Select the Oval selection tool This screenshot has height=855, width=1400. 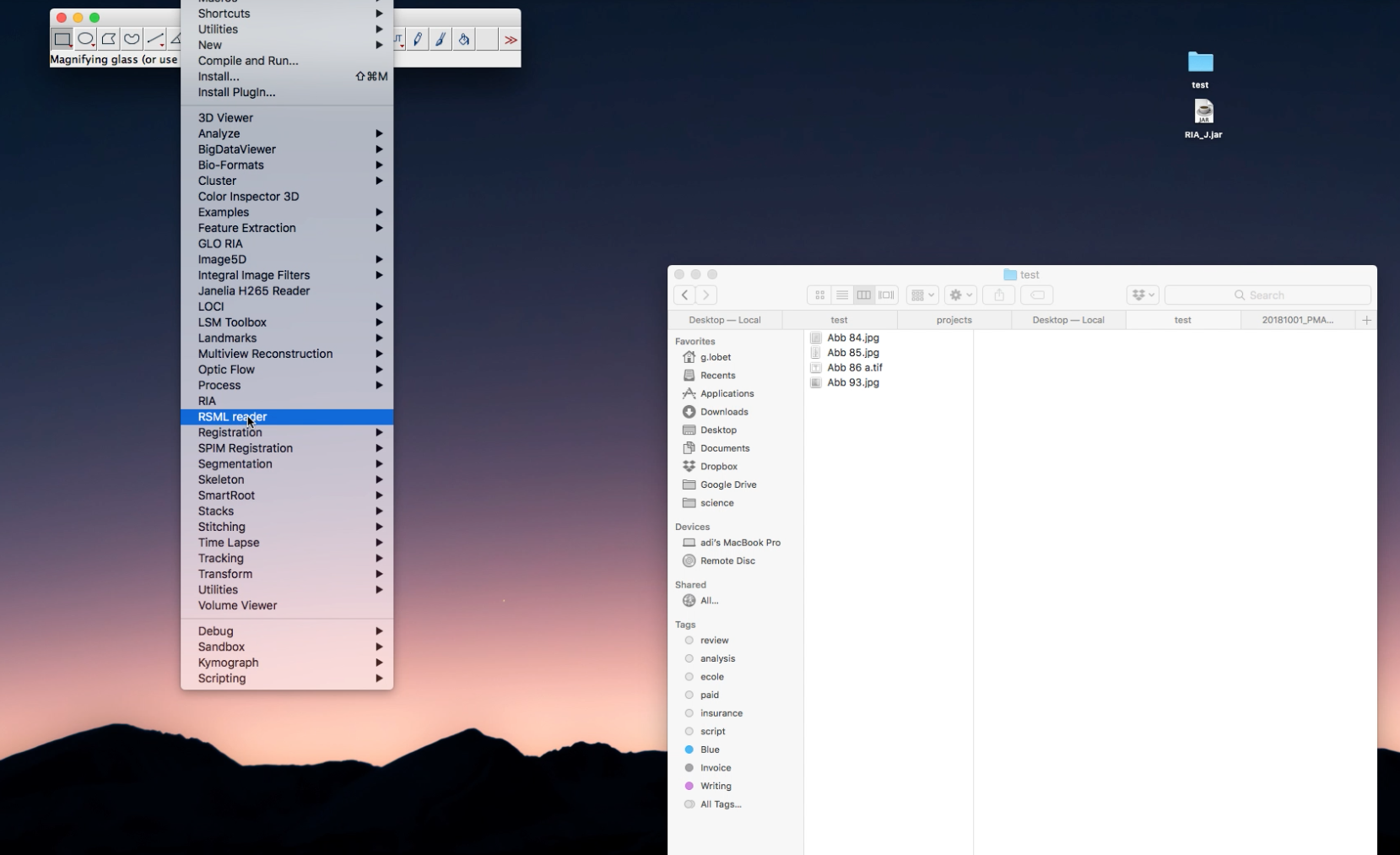coord(85,40)
